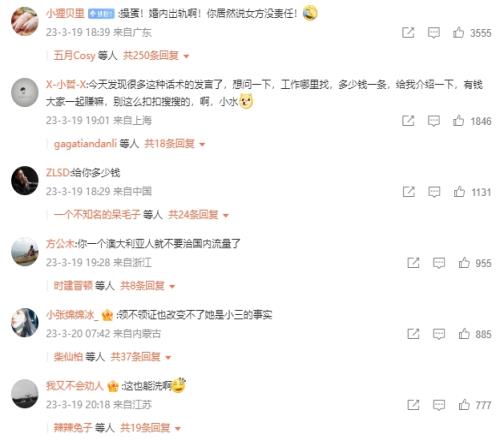Like ZLSD's comment with 1131 likes
Screen dimensions: 500x440
459,192
